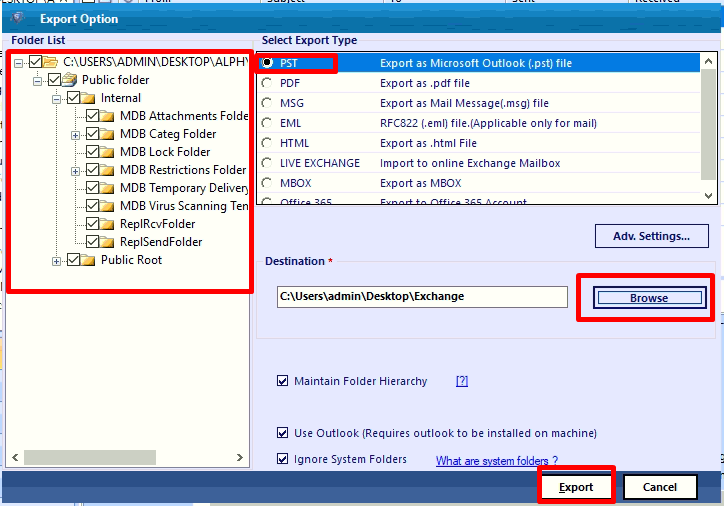Uncheck the Public folder checkbox
The height and width of the screenshot is (506, 724).
click(54, 79)
